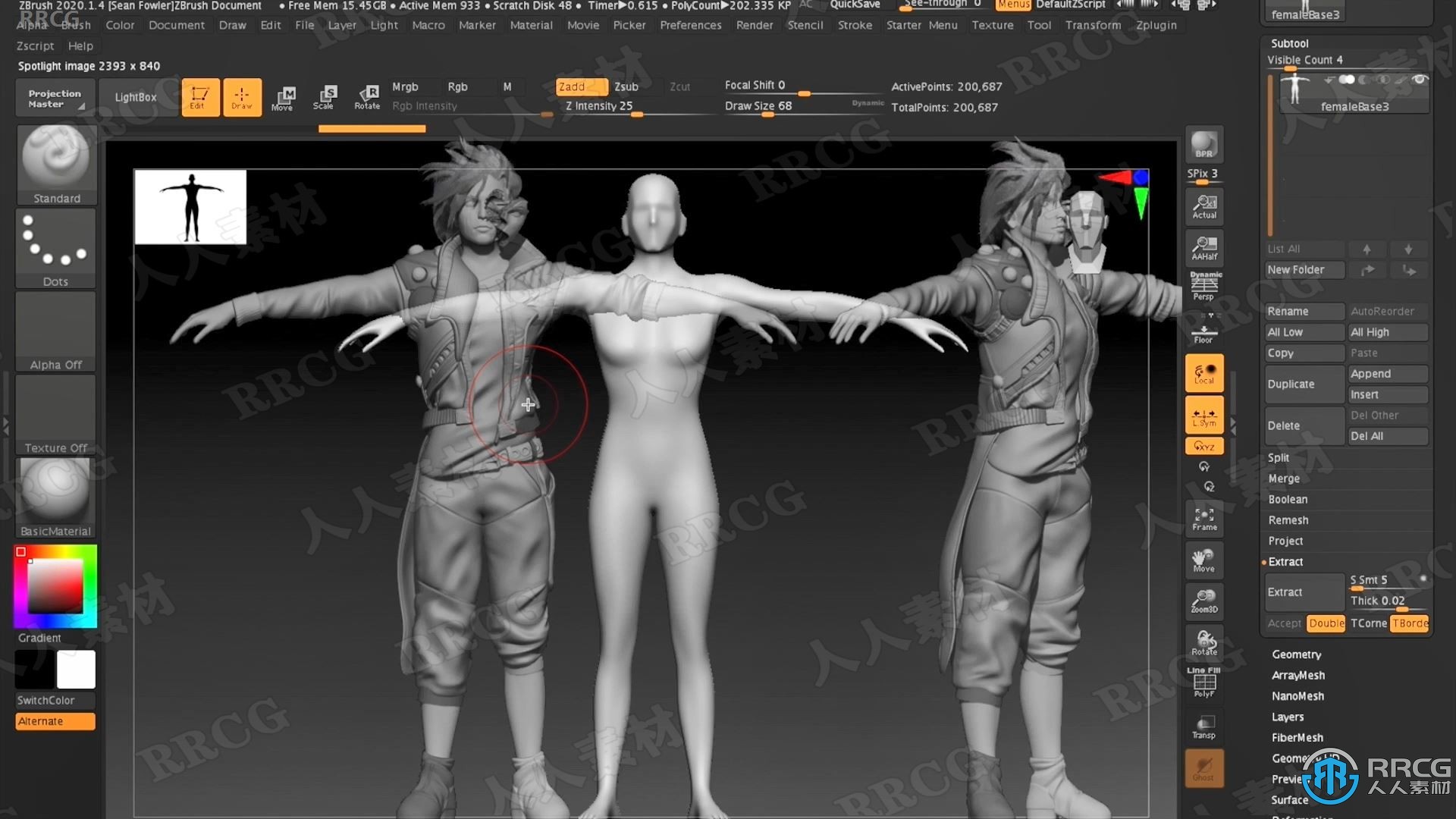Image resolution: width=1456 pixels, height=819 pixels.
Task: Expand the Geometry subtool section
Action: pyautogui.click(x=1296, y=654)
